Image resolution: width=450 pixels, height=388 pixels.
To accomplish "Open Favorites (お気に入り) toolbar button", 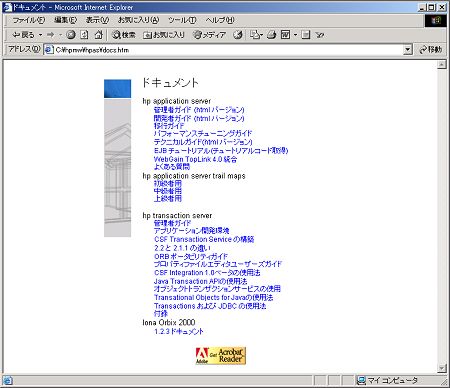I will 164,35.
